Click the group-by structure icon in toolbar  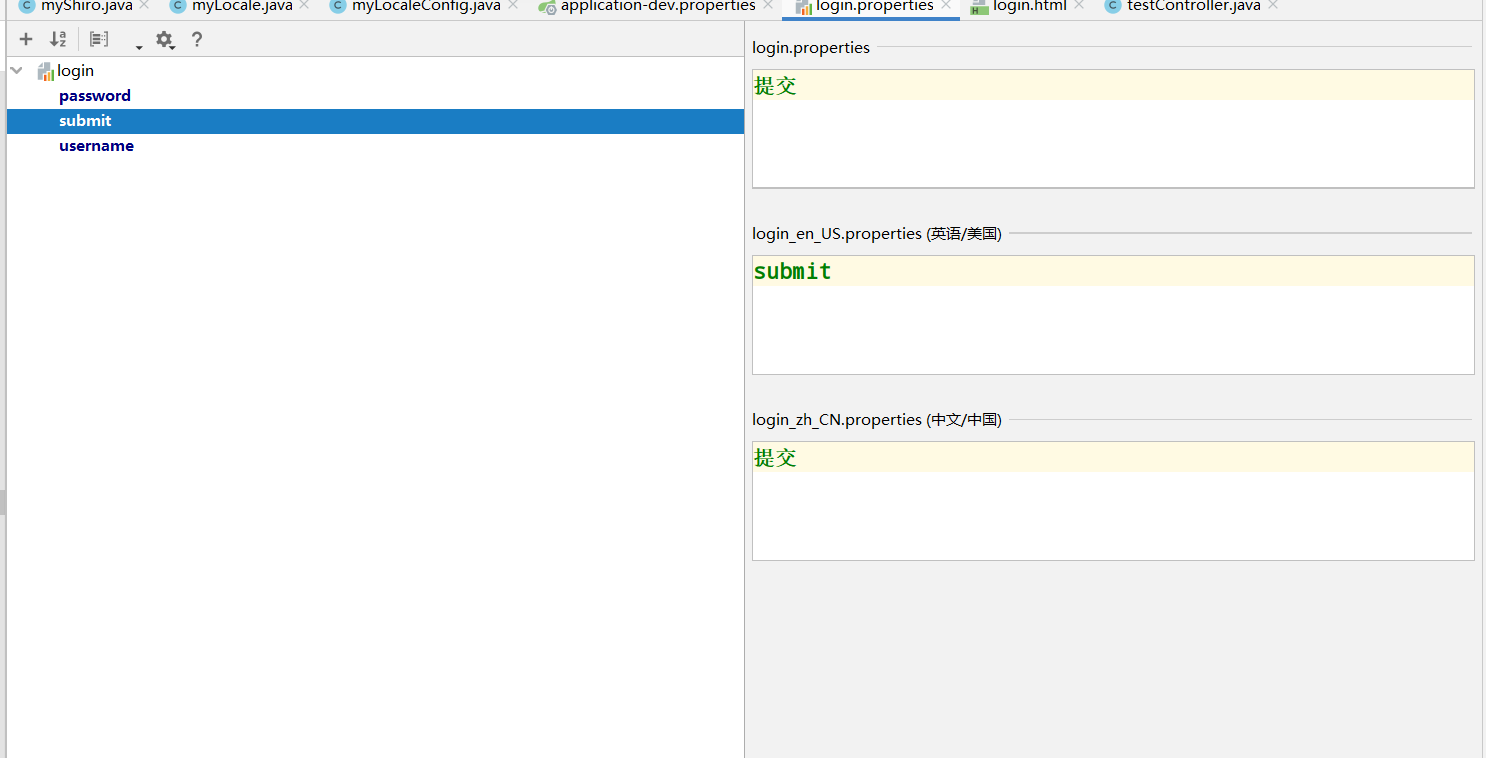(98, 39)
